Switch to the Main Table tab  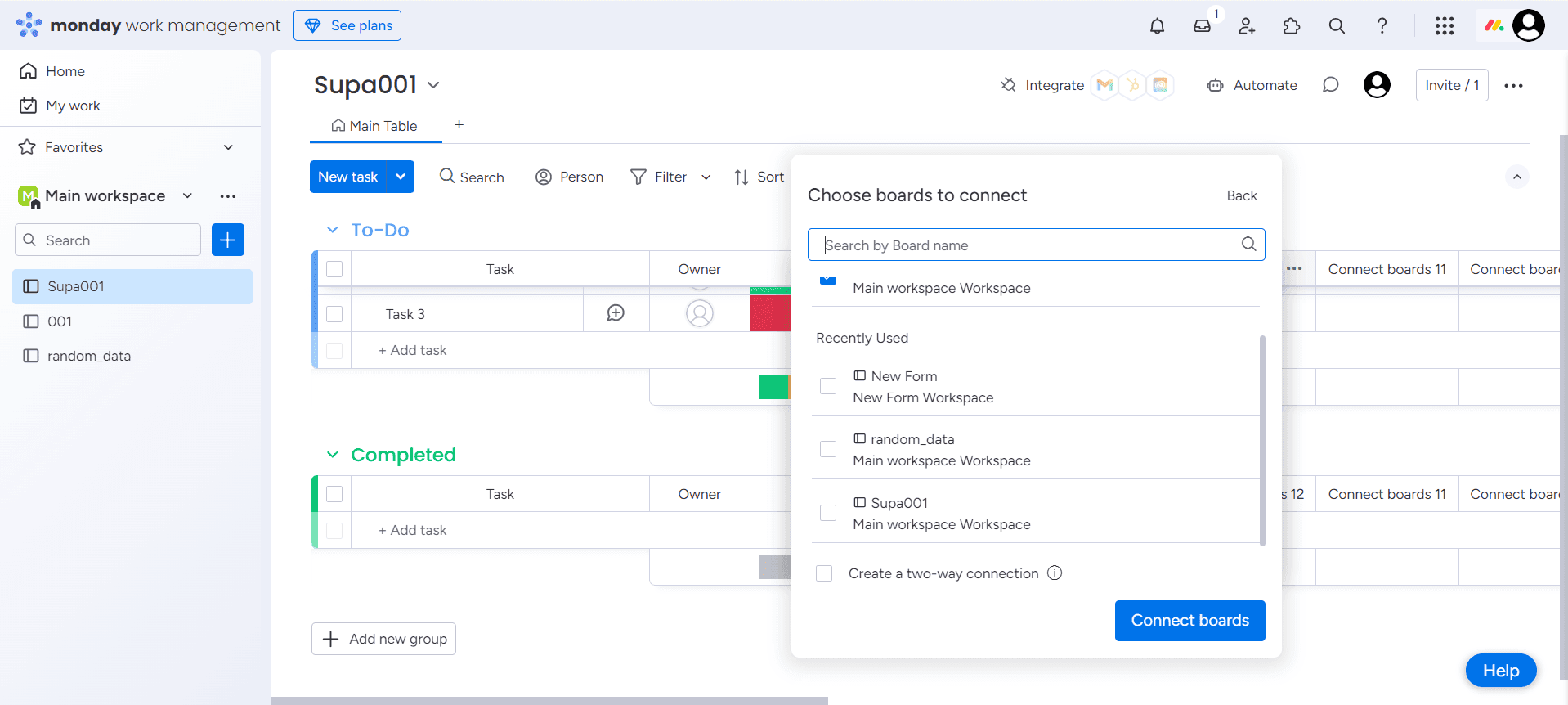(x=375, y=126)
